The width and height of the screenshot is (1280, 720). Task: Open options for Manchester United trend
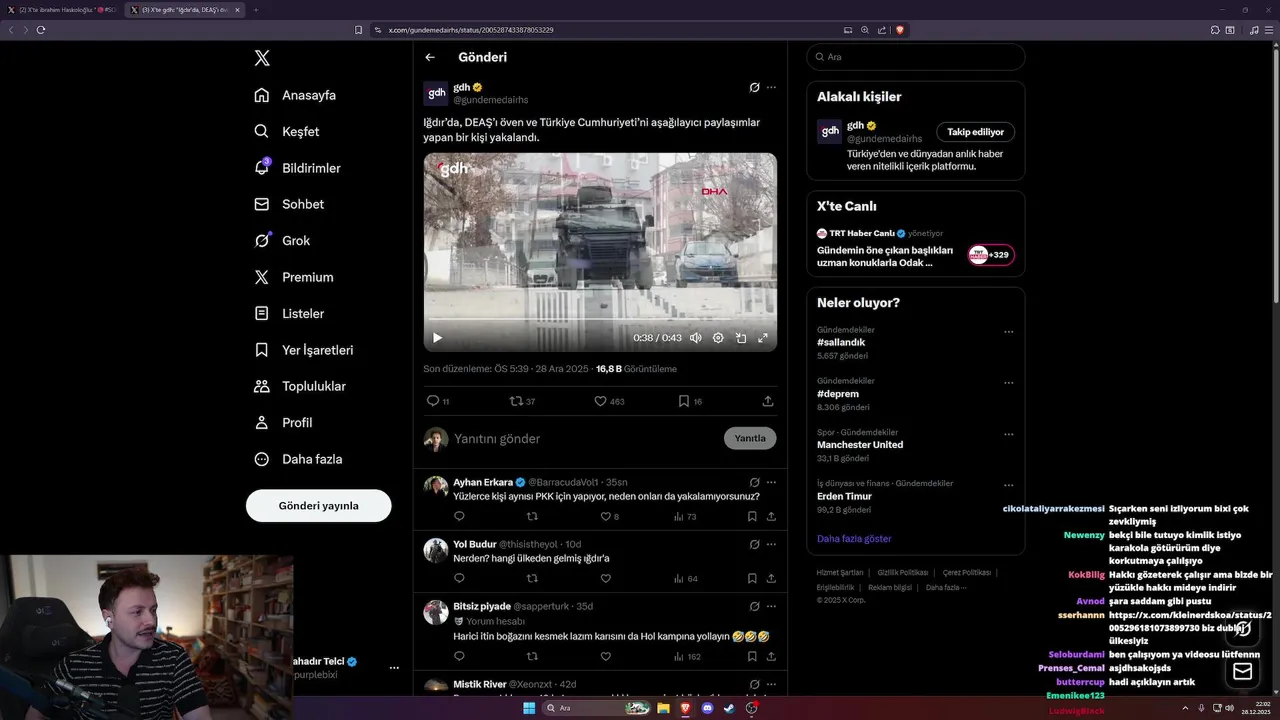click(1008, 434)
